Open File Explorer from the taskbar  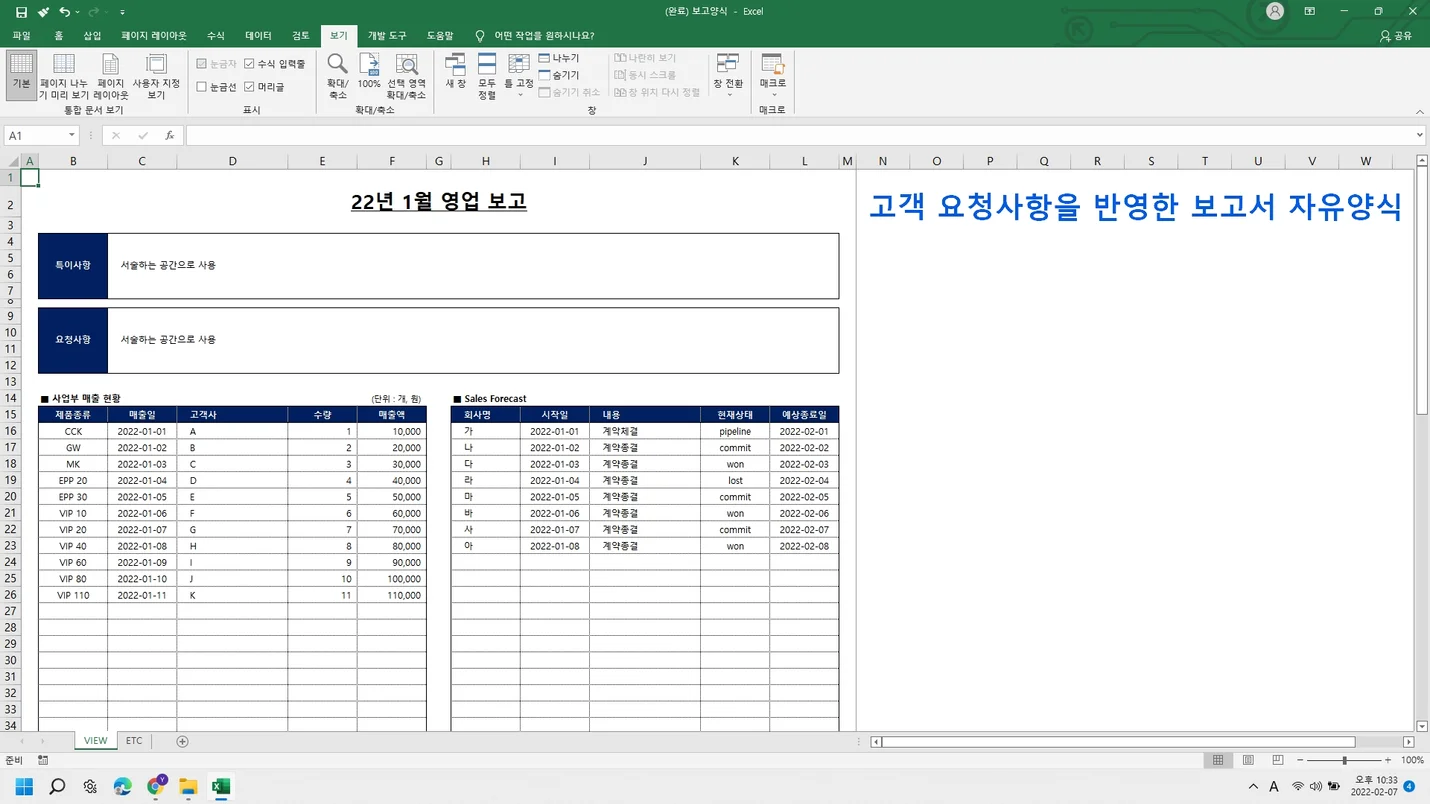(x=188, y=786)
